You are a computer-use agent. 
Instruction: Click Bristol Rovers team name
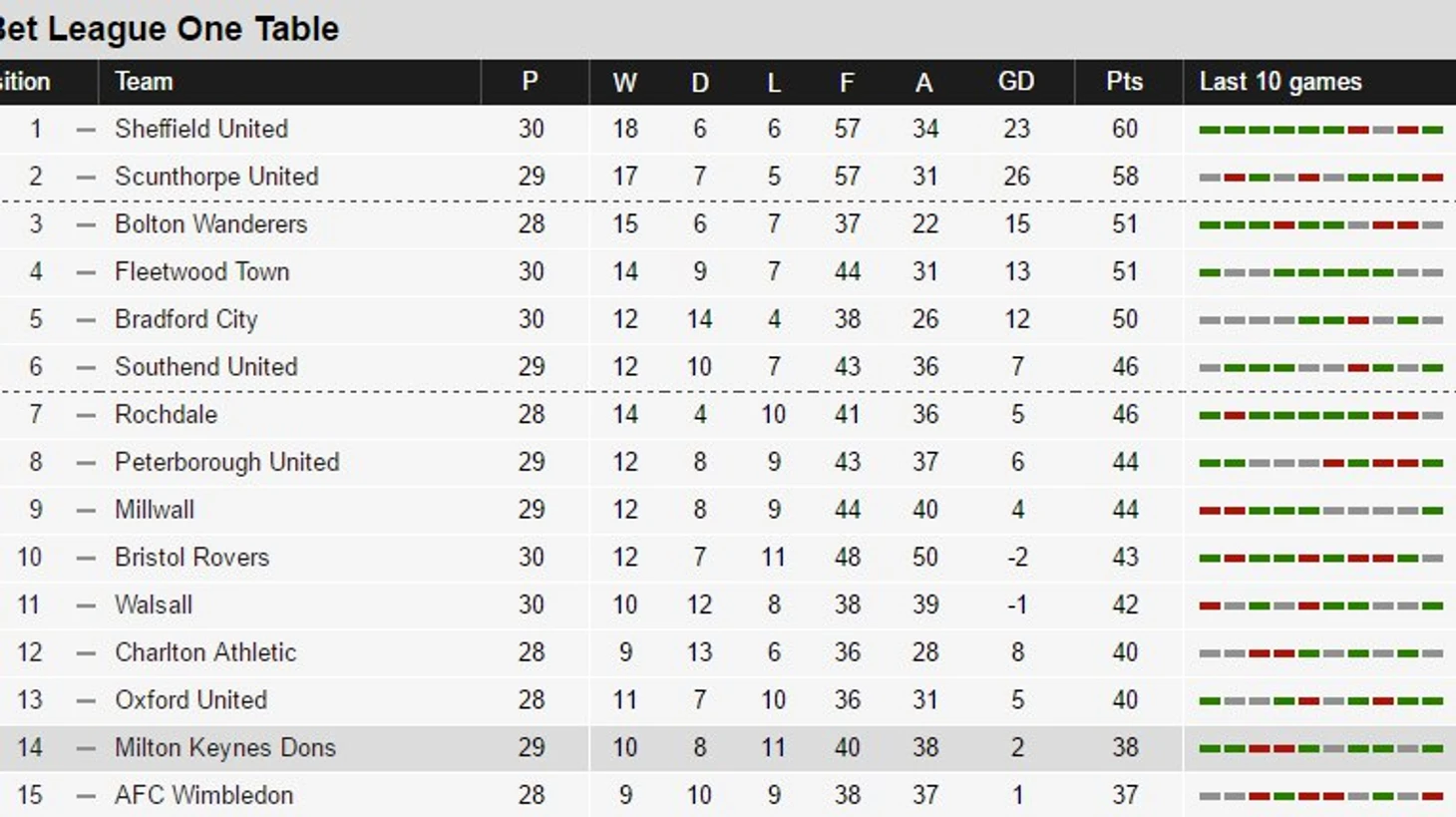coord(191,557)
